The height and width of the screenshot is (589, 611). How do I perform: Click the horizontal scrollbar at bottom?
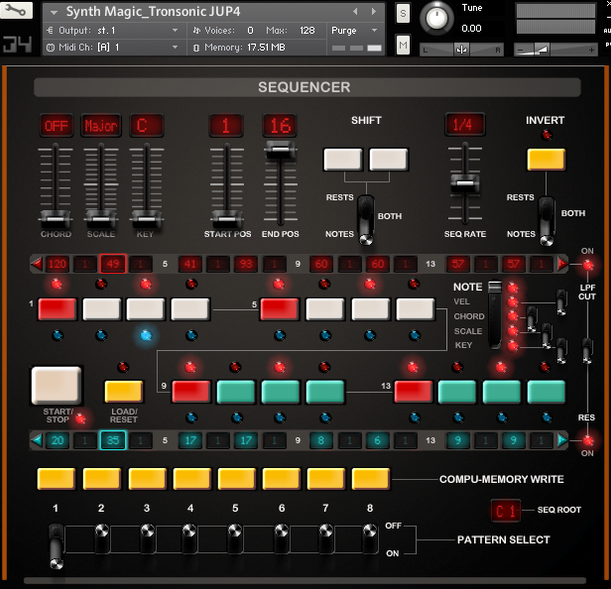click(x=305, y=581)
